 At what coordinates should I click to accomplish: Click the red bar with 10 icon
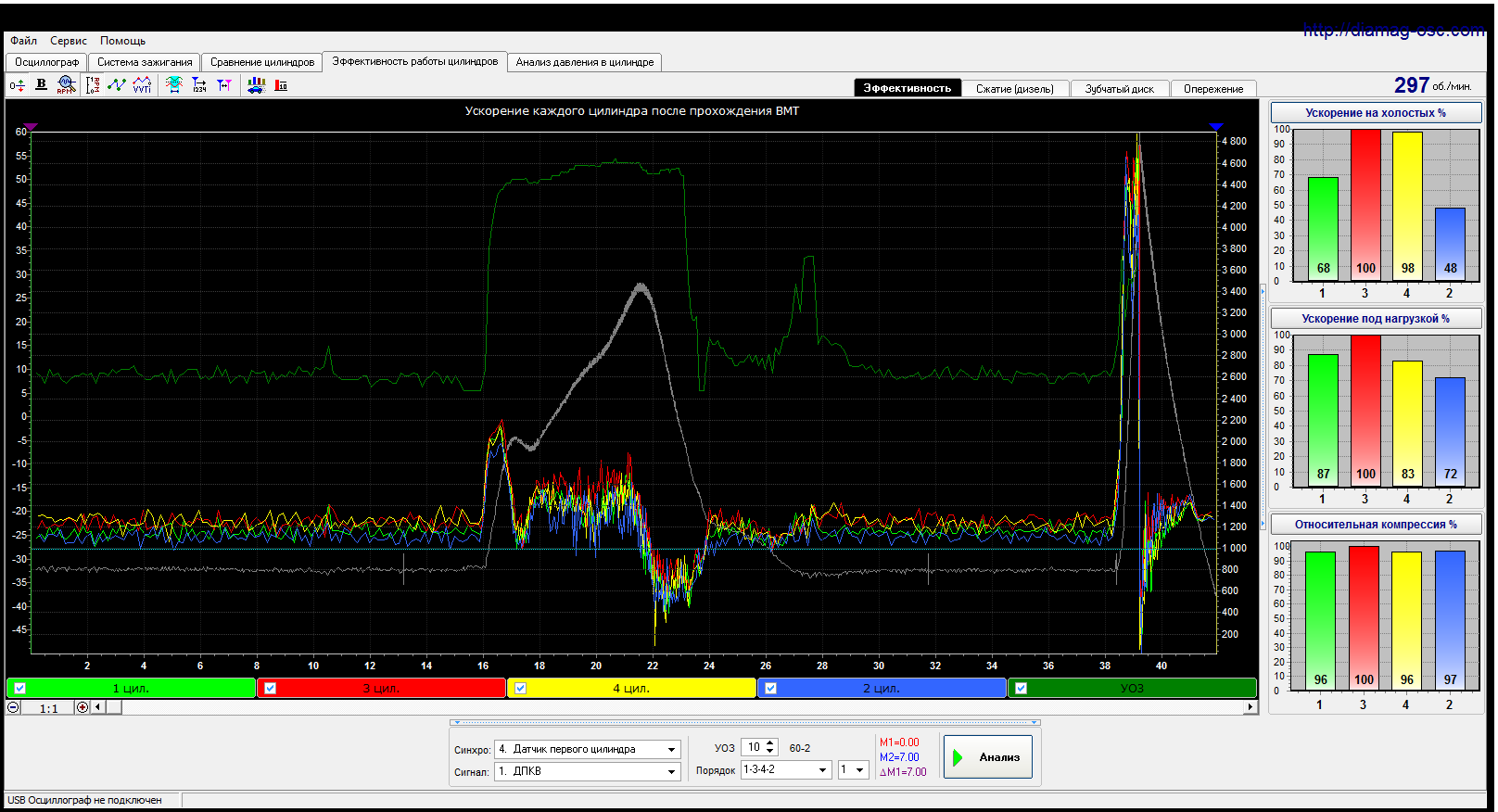click(281, 85)
